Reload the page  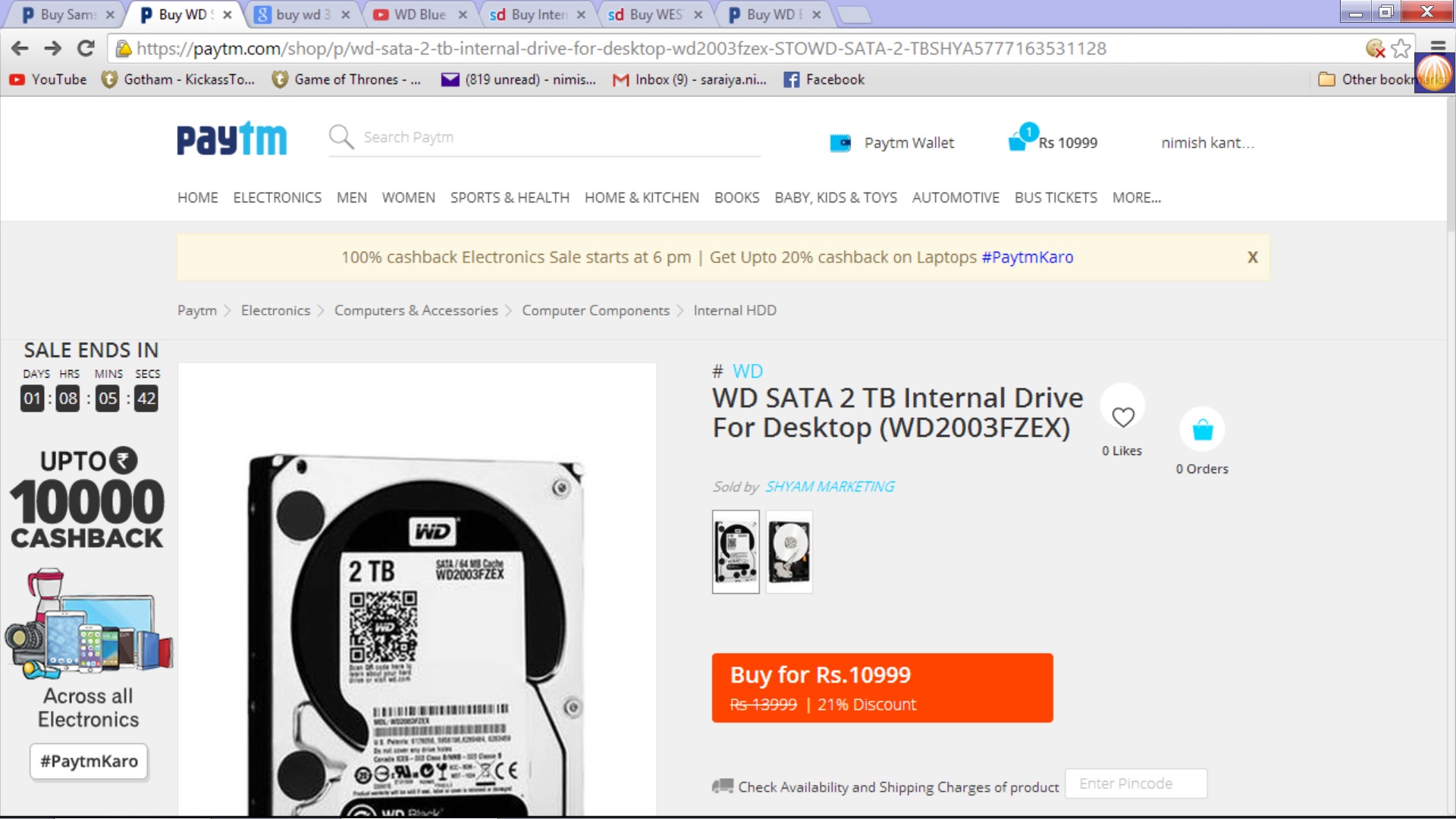tap(86, 49)
